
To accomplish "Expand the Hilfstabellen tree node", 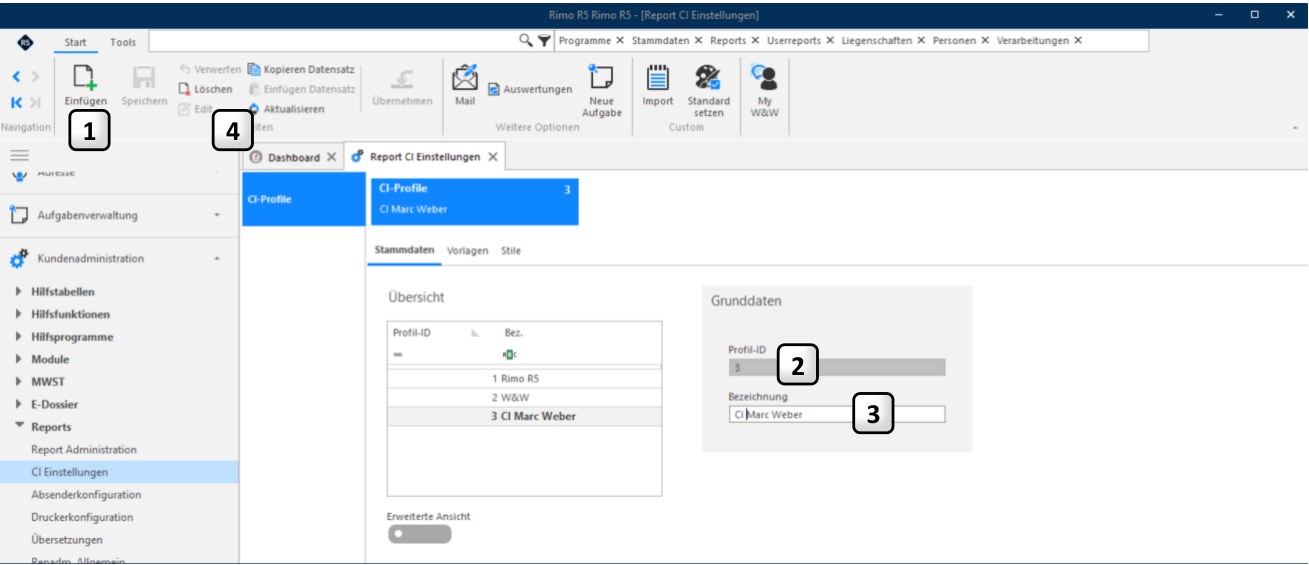I will pos(19,292).
